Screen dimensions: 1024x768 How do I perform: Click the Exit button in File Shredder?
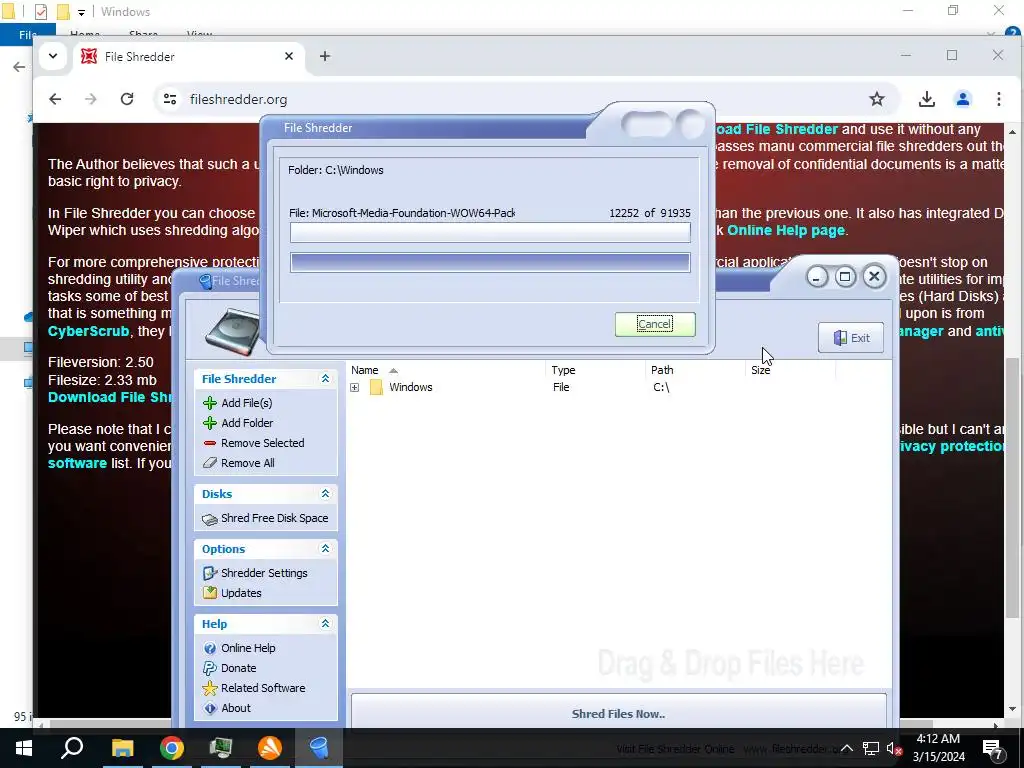(x=850, y=338)
